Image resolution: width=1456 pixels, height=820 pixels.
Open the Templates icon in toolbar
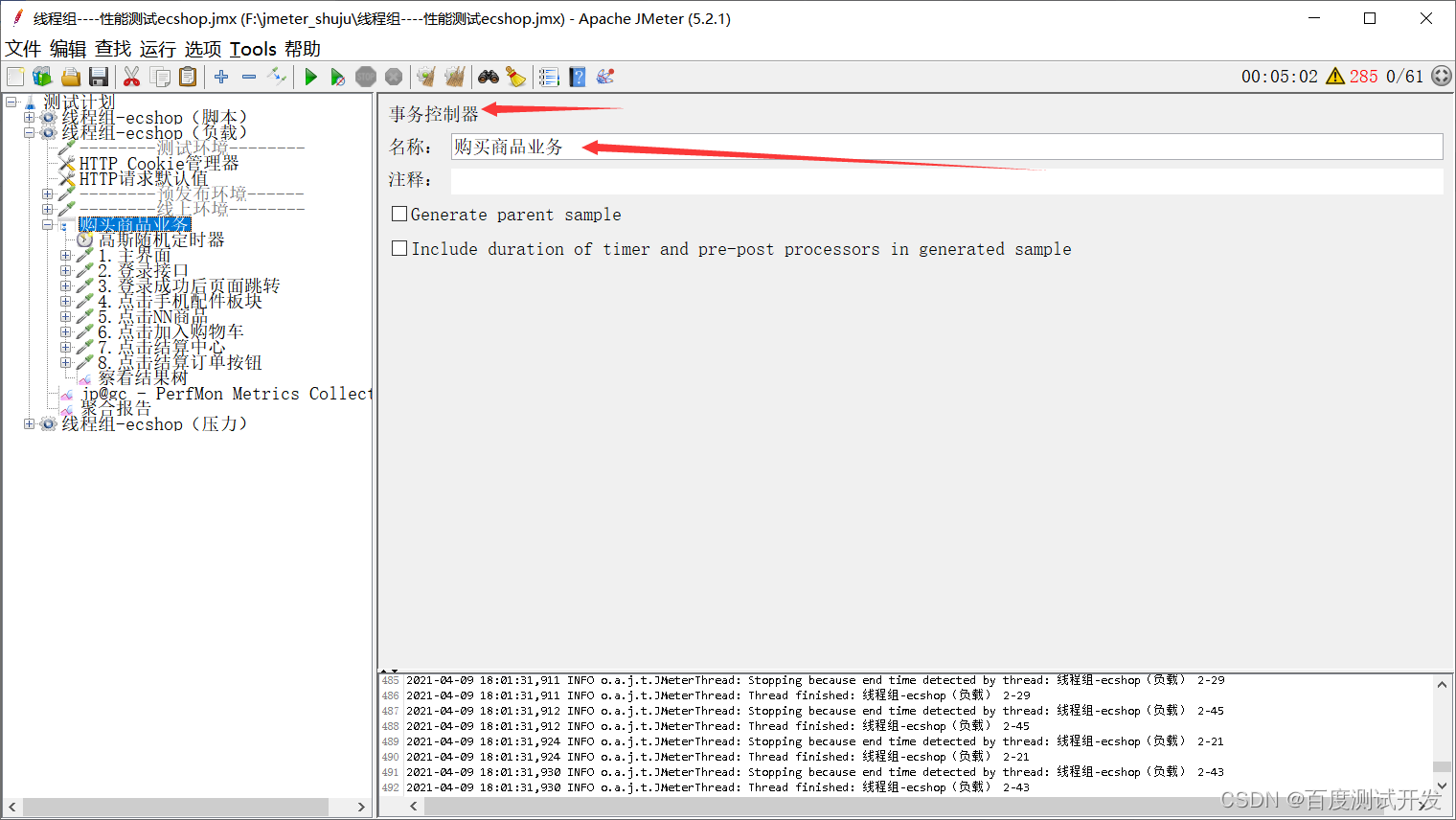click(x=42, y=77)
